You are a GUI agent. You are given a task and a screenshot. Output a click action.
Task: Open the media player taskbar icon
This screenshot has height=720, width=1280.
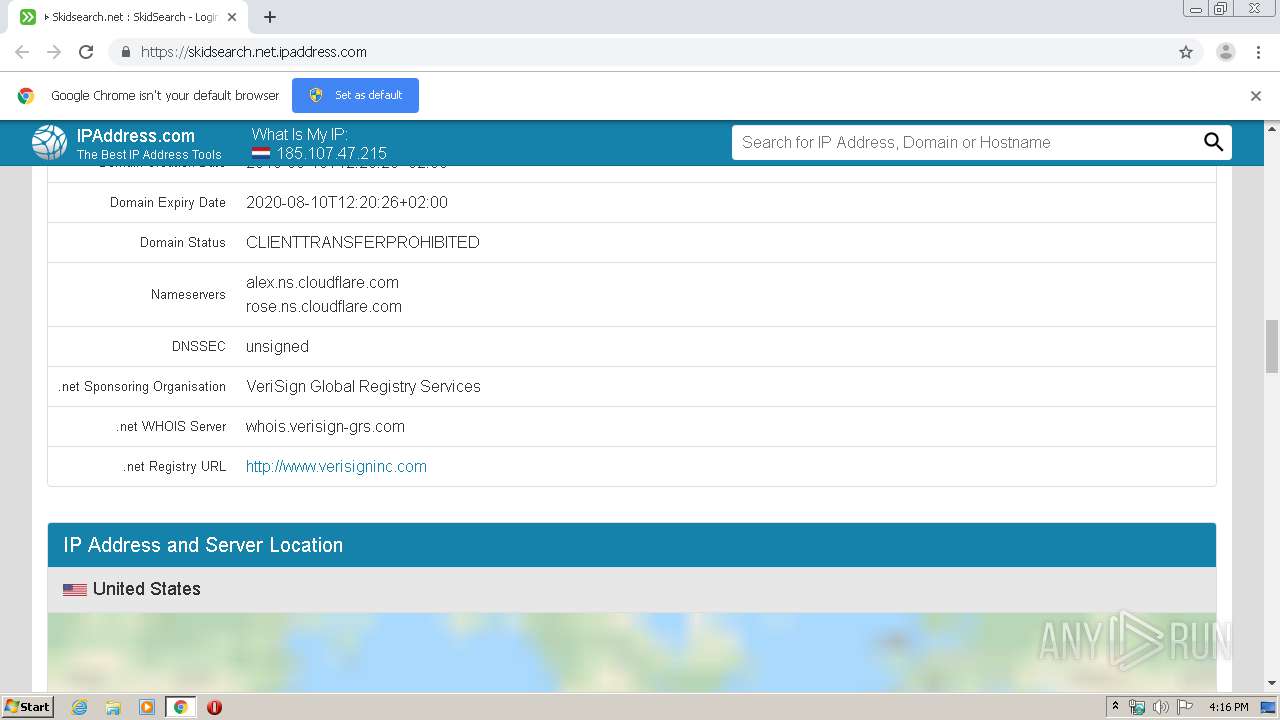[x=147, y=707]
